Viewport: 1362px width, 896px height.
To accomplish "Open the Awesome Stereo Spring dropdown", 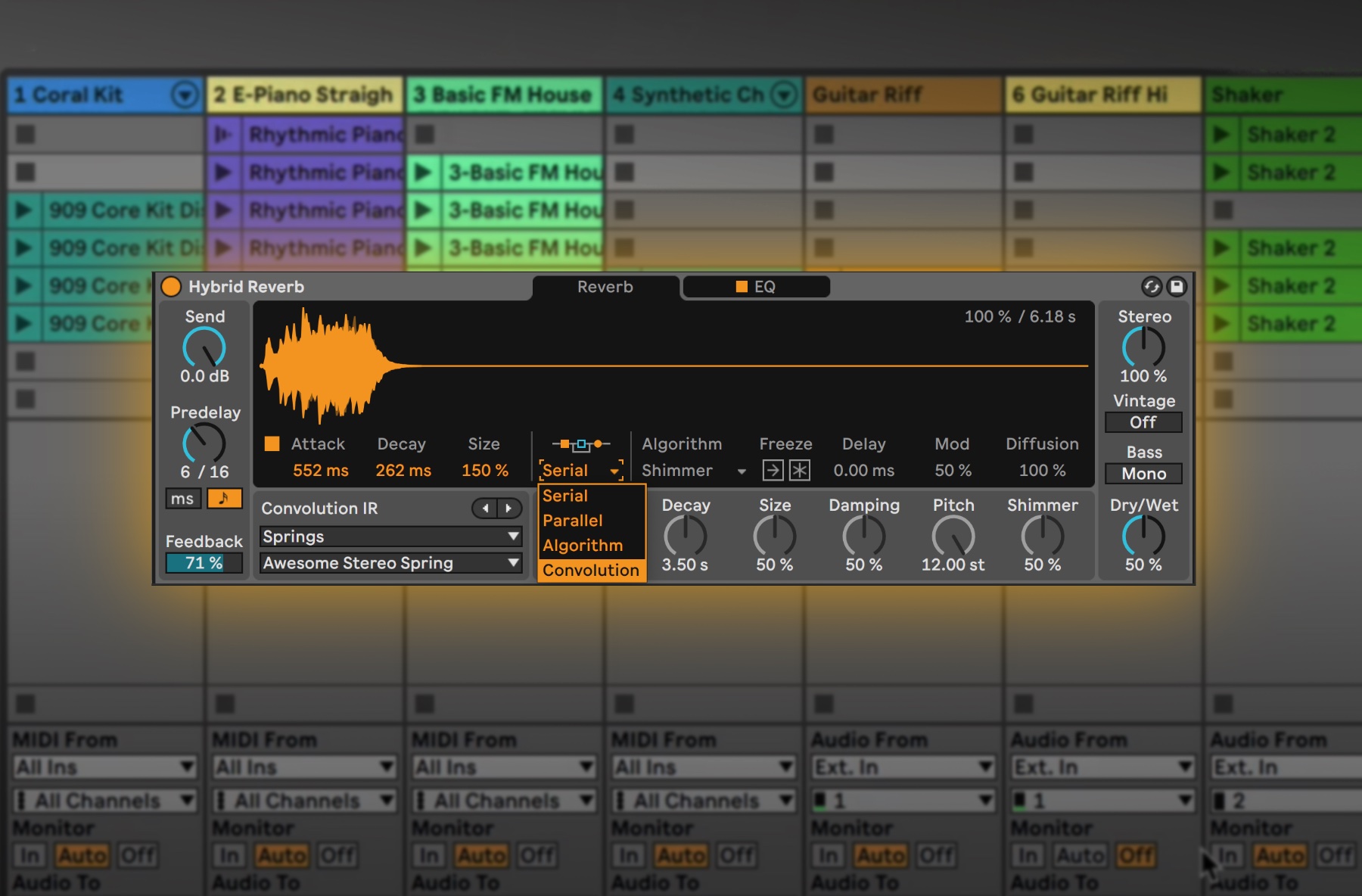I will [x=390, y=563].
